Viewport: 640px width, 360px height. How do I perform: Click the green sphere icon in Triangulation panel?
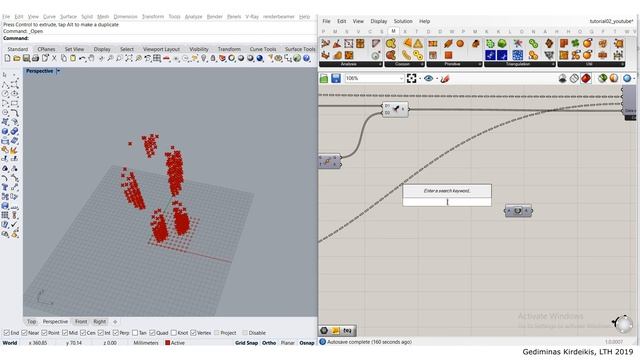pyautogui.click(x=502, y=43)
